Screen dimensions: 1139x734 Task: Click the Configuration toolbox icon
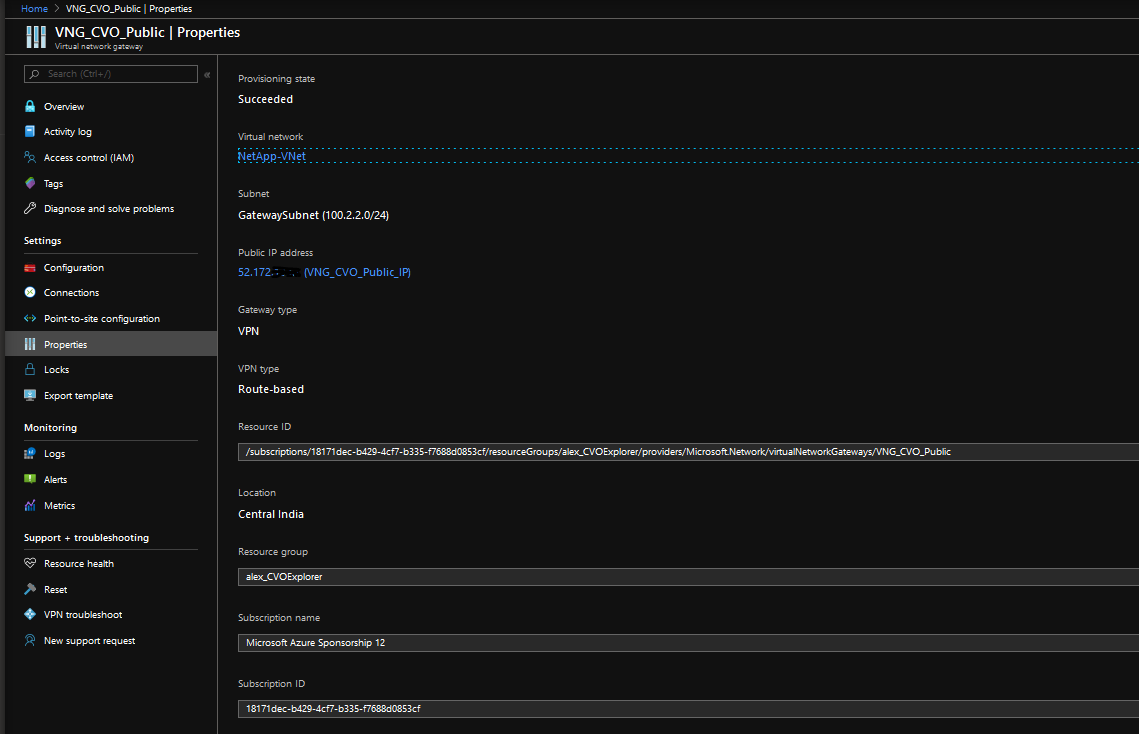pos(30,267)
